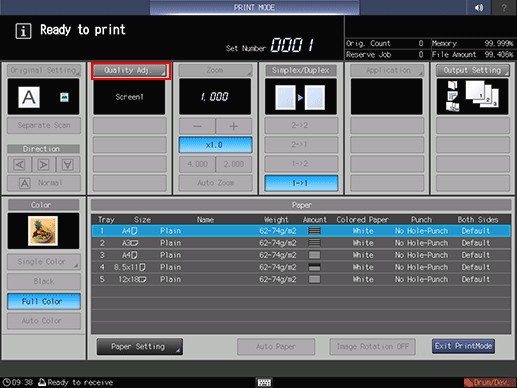Viewport: 517px width, 388px height.
Task: Open the Output Setting menu
Action: click(473, 70)
